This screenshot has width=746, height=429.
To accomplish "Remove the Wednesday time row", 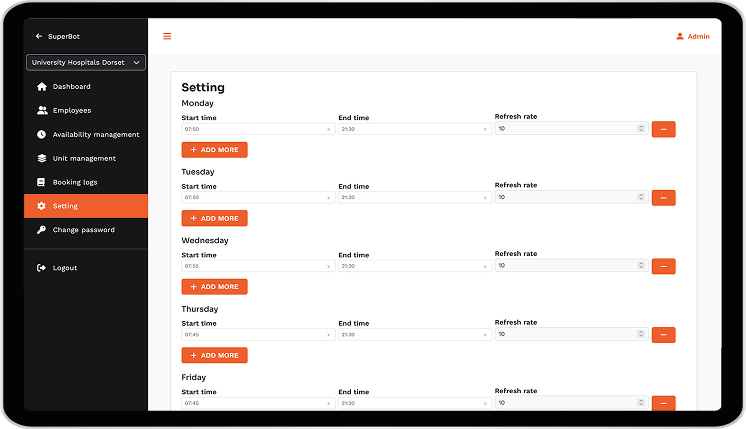I will pos(664,266).
